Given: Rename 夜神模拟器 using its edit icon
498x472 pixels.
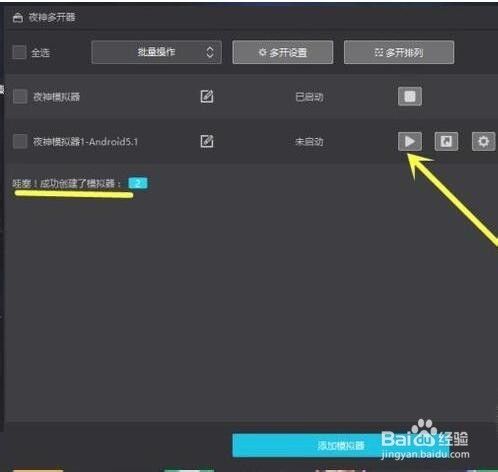Looking at the screenshot, I should [x=207, y=96].
